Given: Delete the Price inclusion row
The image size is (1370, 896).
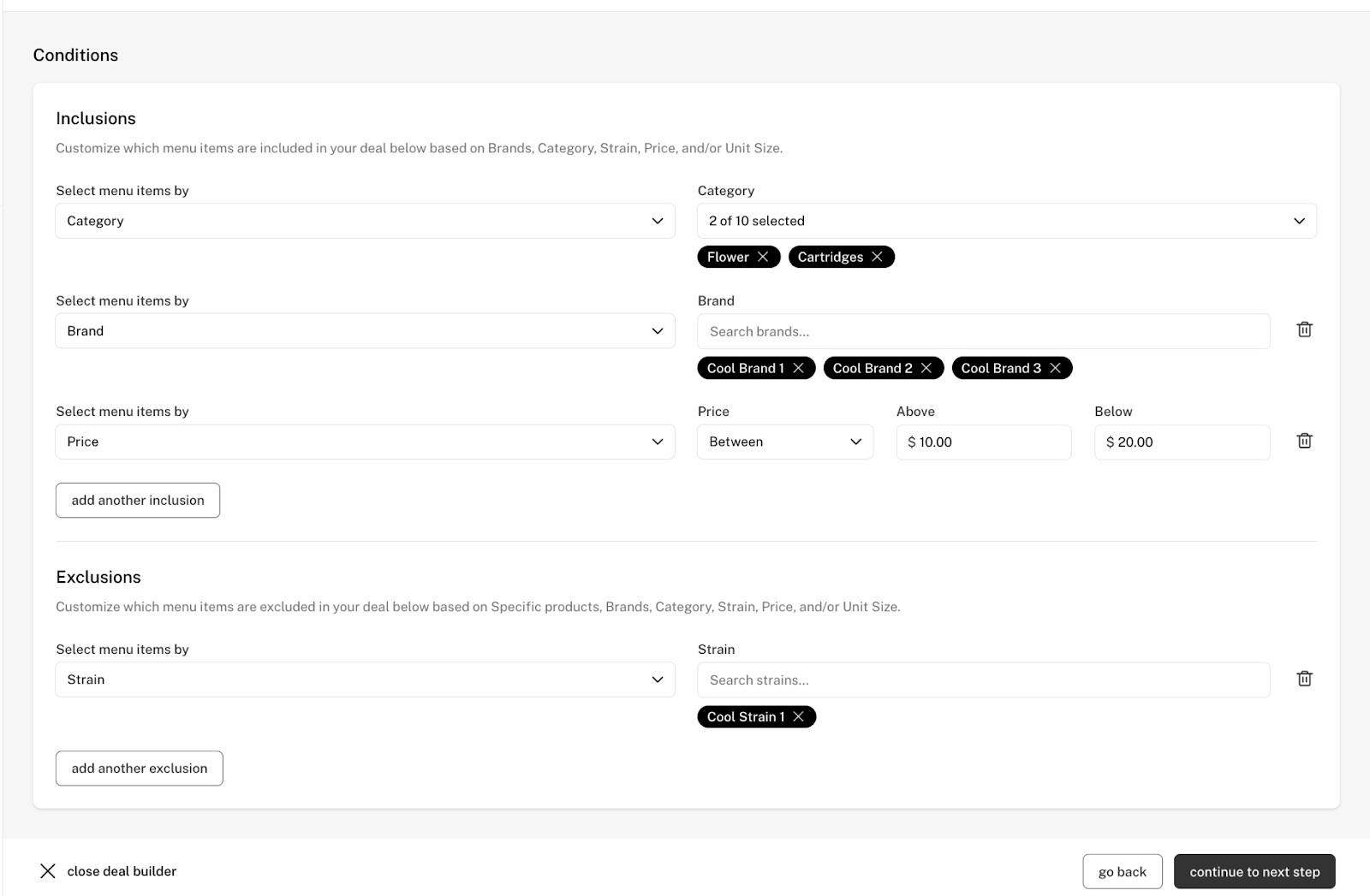Looking at the screenshot, I should click(x=1304, y=441).
